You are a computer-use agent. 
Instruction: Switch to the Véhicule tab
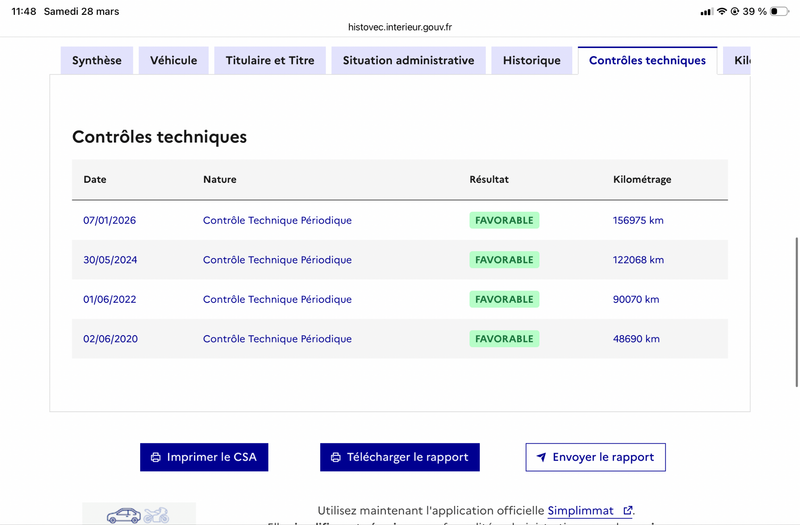[x=174, y=60]
